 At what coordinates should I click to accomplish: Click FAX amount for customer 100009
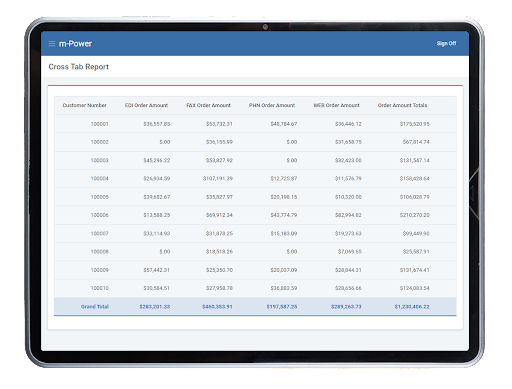coord(219,270)
